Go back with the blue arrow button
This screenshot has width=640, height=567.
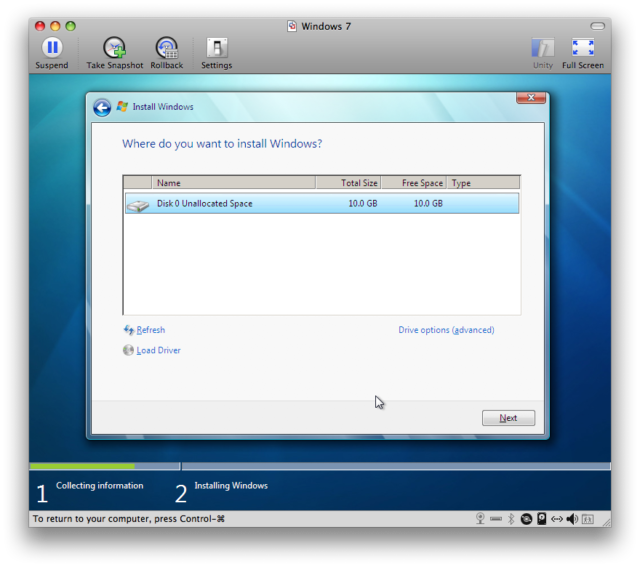102,108
